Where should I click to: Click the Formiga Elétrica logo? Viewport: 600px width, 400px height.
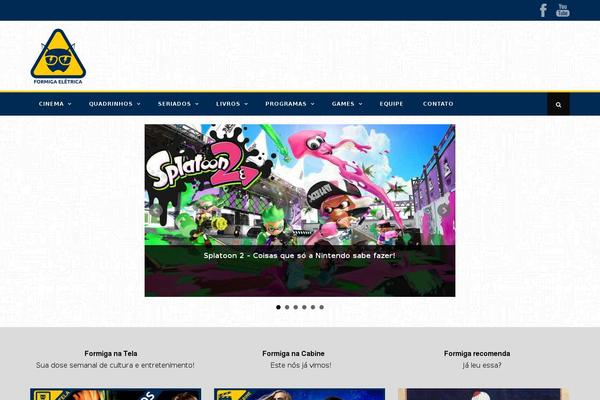click(x=58, y=57)
